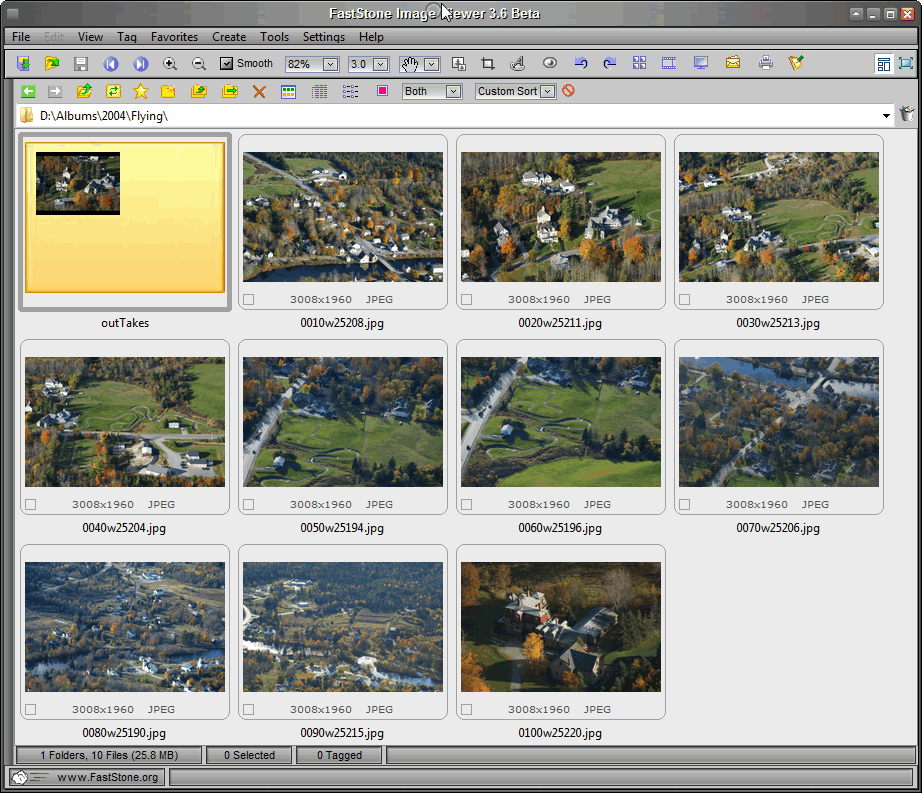This screenshot has height=793, width=922.
Task: Click the open file folder icon
Action: pos(52,63)
